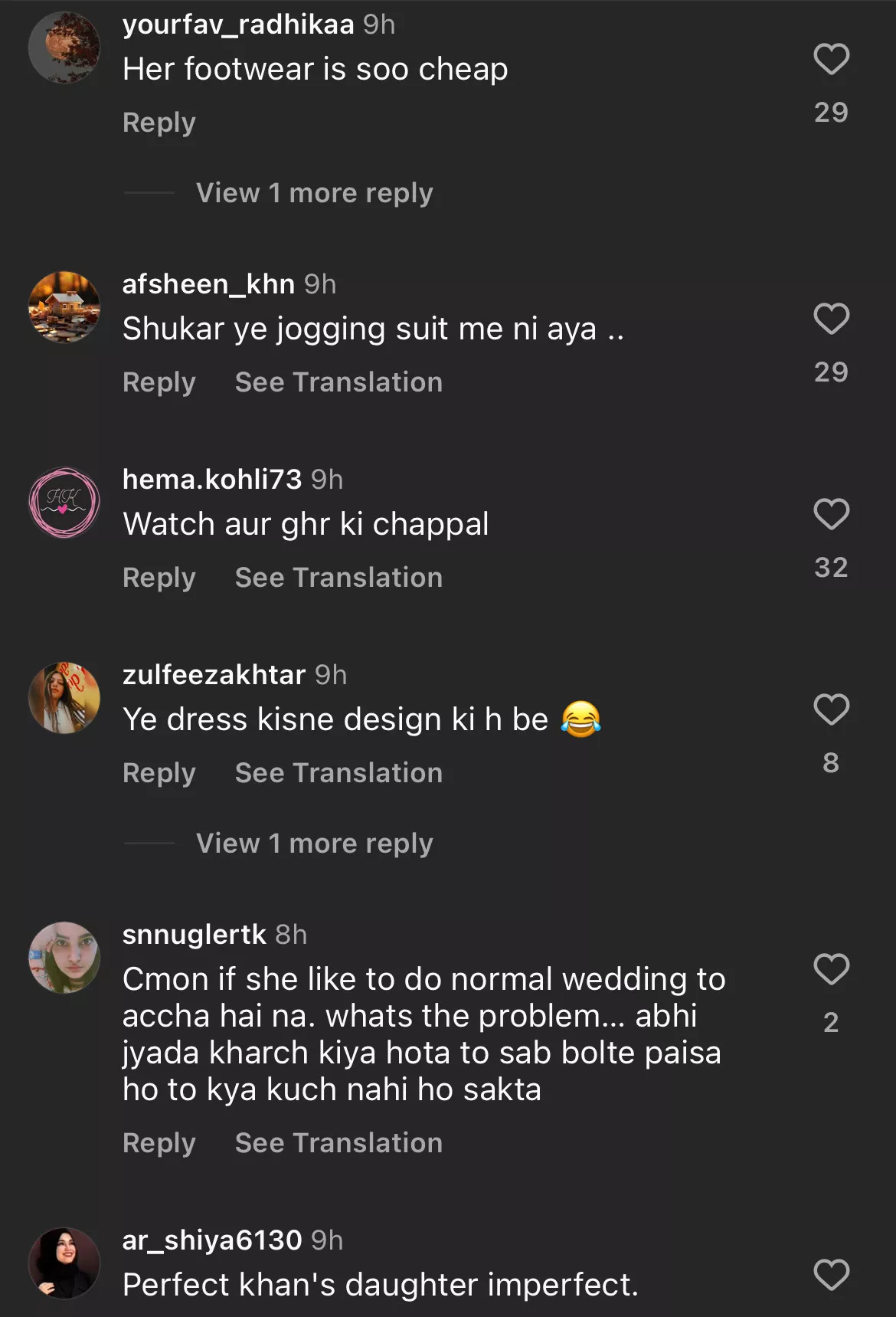The image size is (896, 1317).
Task: Like yourfav_radhikaa's footwear comment
Action: point(831,59)
